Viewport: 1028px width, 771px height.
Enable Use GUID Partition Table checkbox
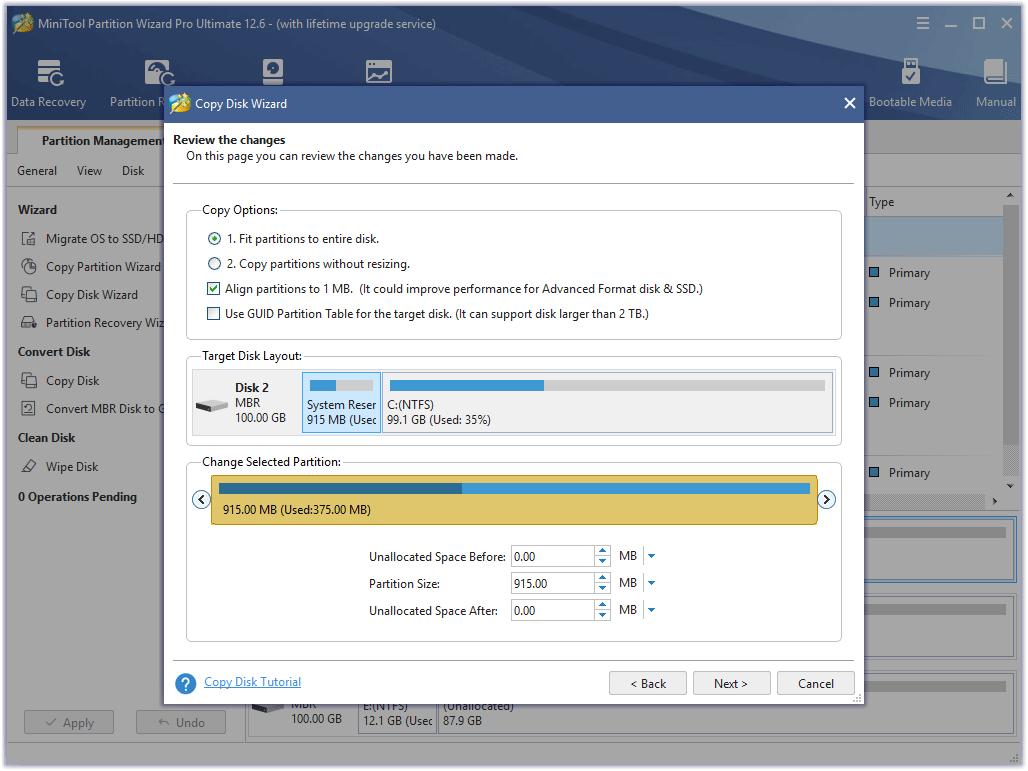(x=213, y=314)
